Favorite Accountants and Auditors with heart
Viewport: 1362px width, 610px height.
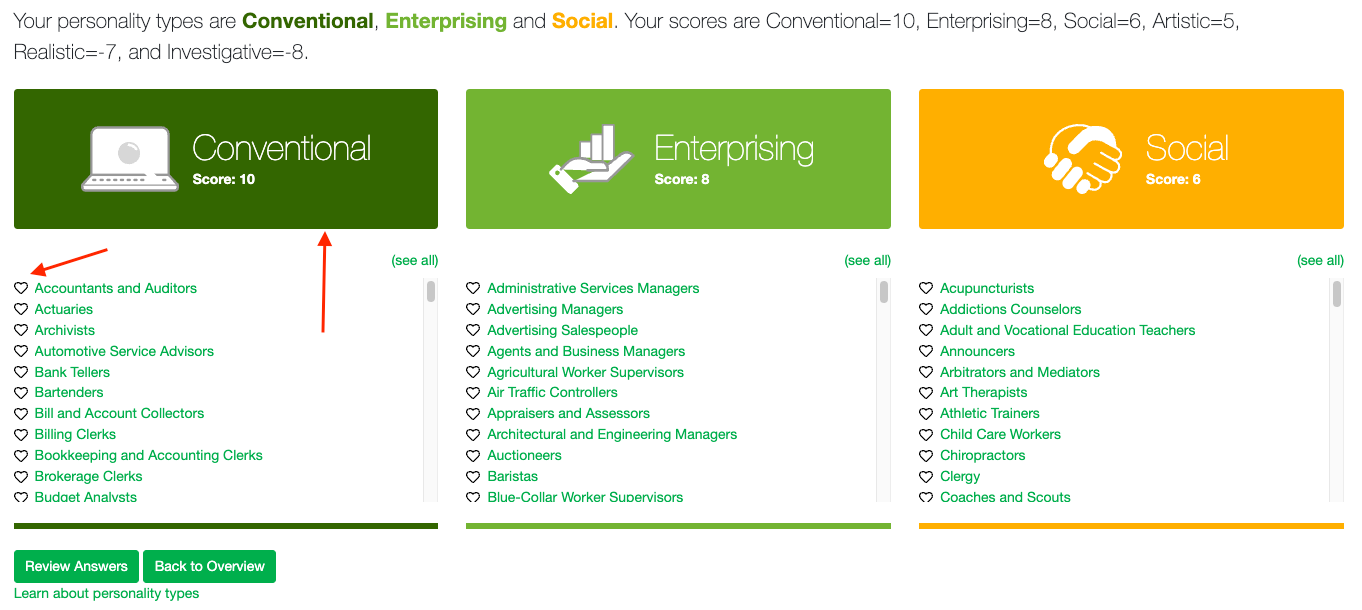(21, 288)
